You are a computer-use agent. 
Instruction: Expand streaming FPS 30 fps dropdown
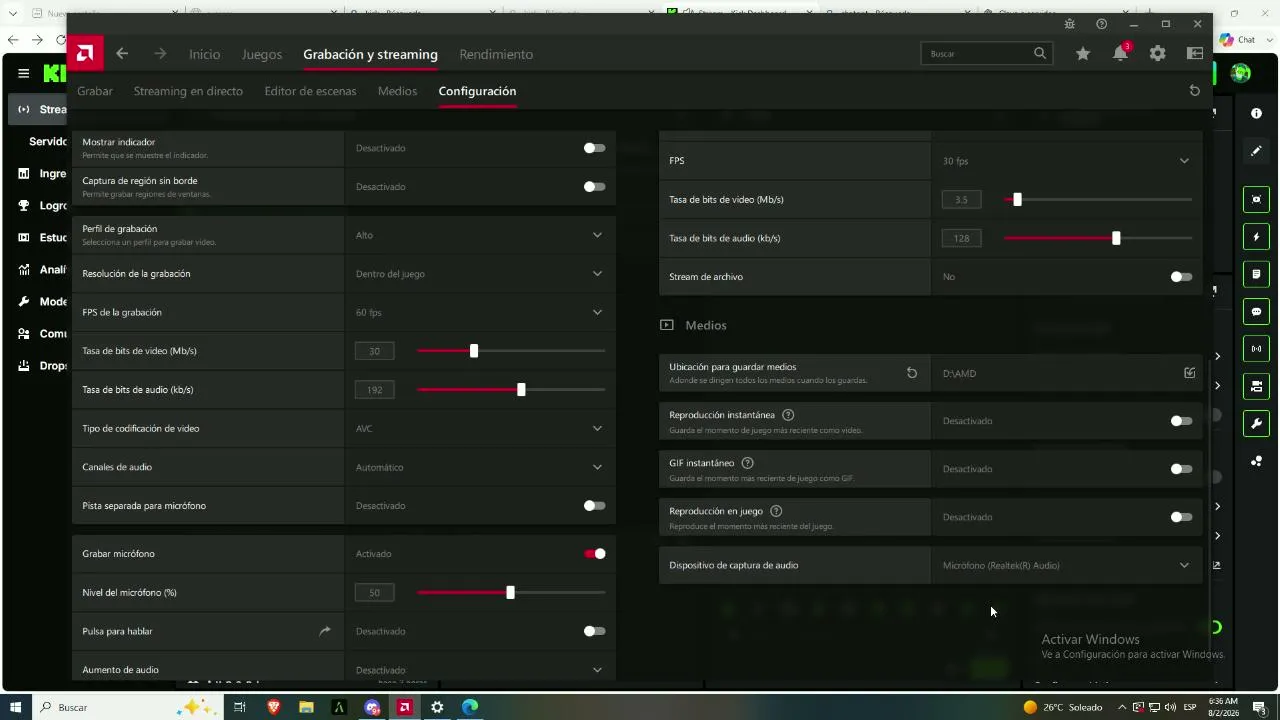(x=1067, y=161)
